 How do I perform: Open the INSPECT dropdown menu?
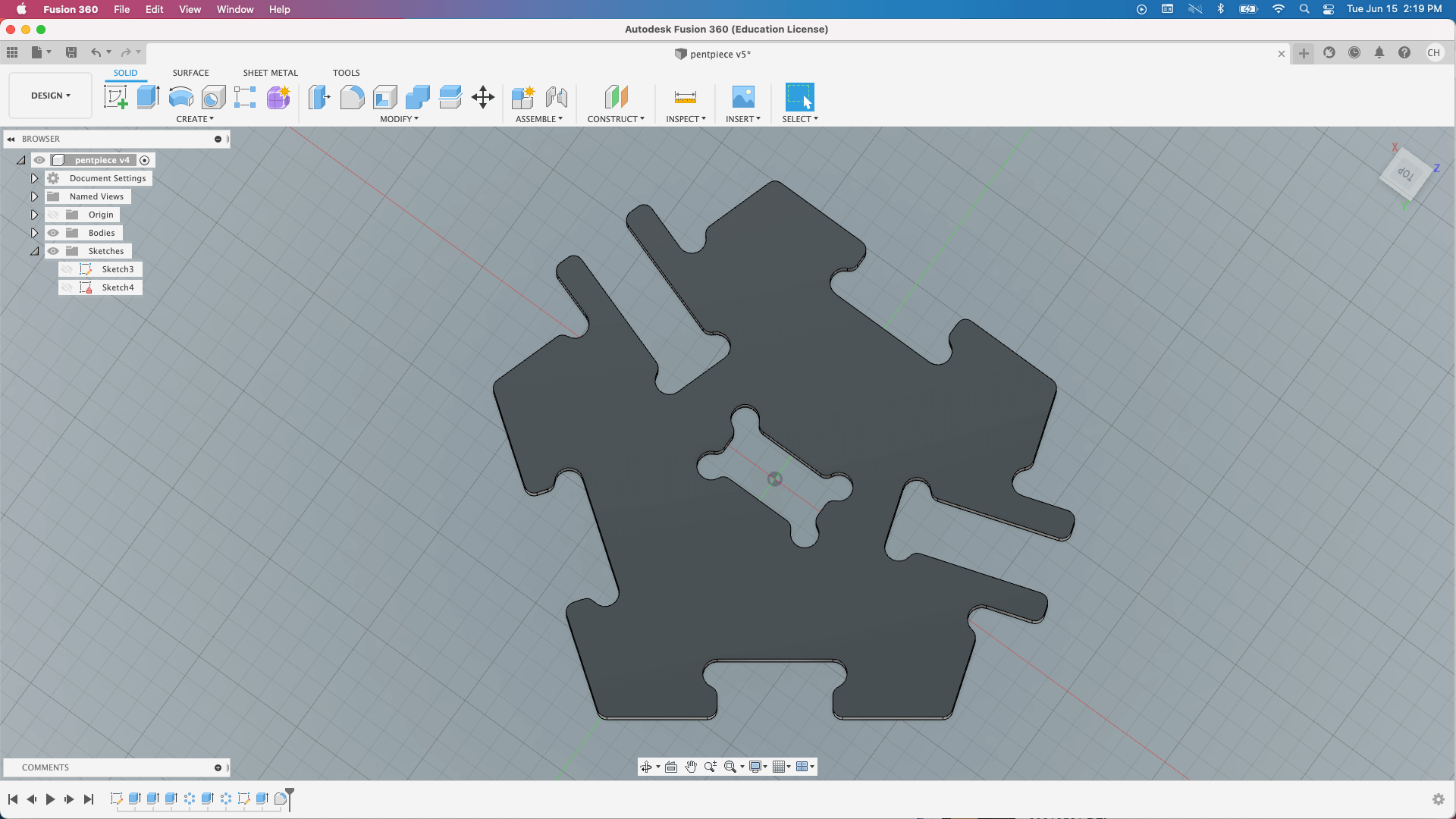coord(686,119)
